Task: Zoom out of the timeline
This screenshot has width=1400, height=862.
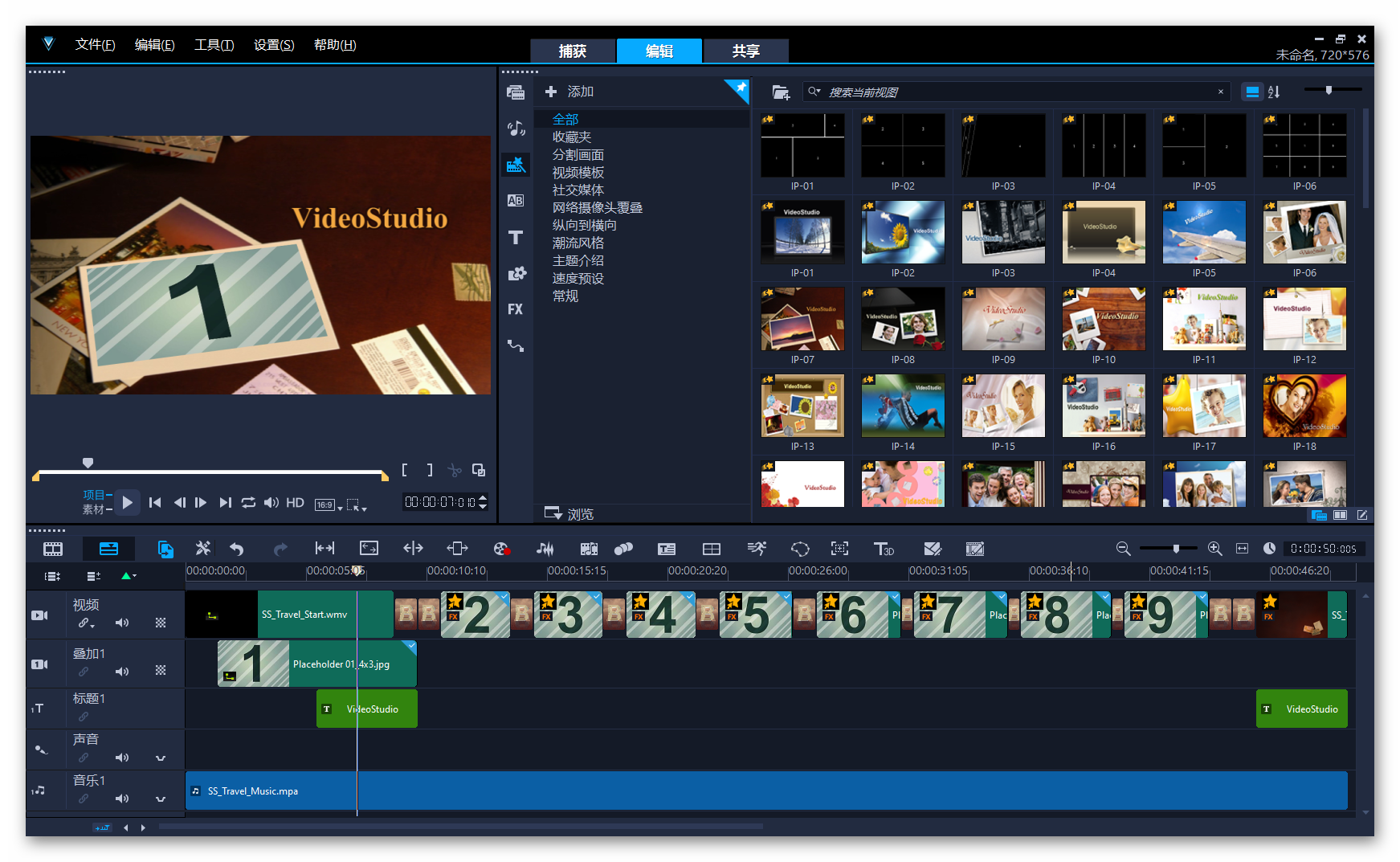Action: [1124, 549]
